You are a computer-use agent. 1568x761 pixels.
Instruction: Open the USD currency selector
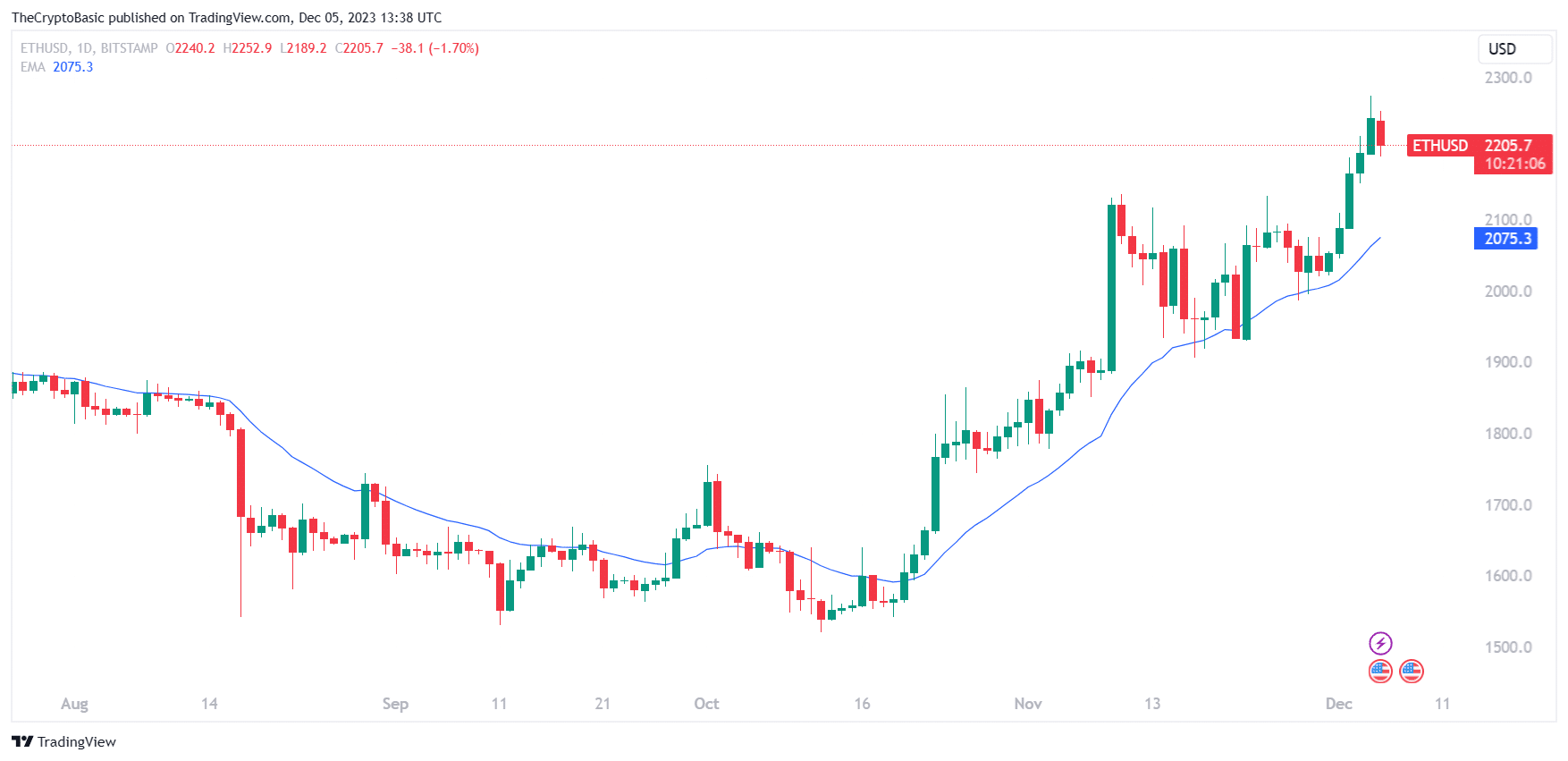(1502, 49)
